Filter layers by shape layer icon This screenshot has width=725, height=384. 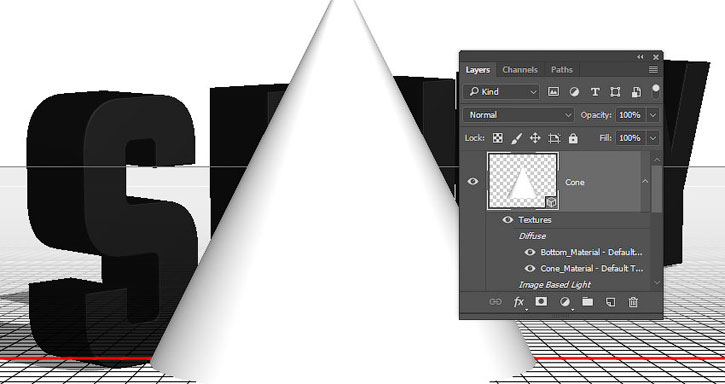pyautogui.click(x=615, y=92)
